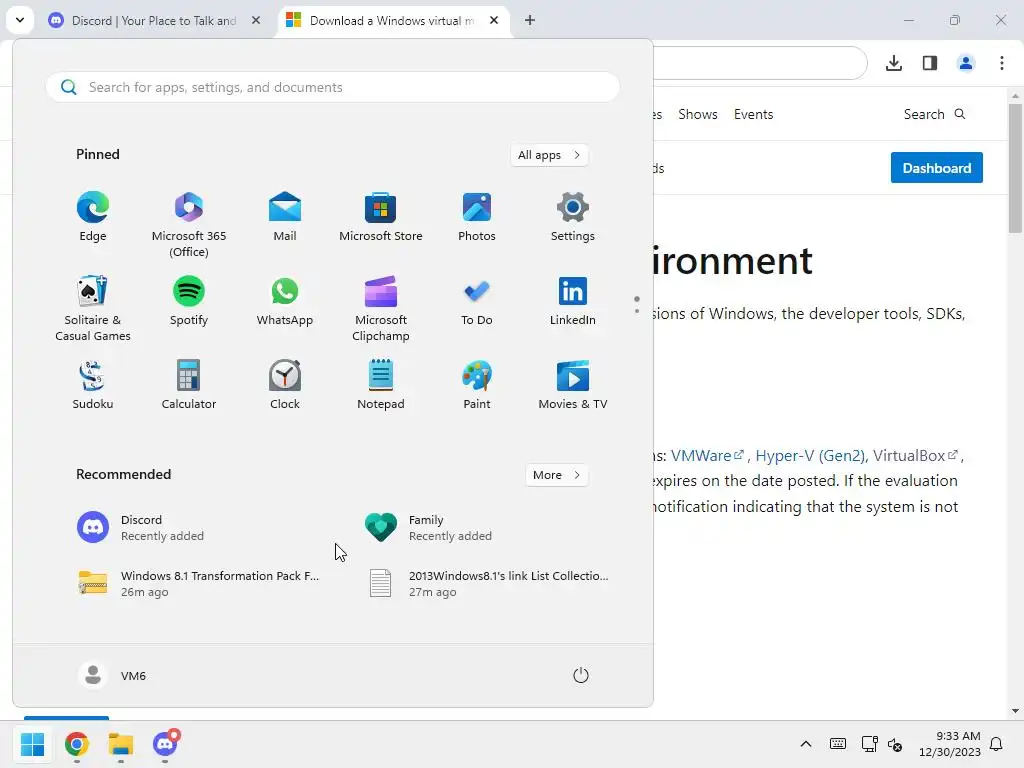The height and width of the screenshot is (768, 1024).
Task: Open the Photos app
Action: [477, 217]
